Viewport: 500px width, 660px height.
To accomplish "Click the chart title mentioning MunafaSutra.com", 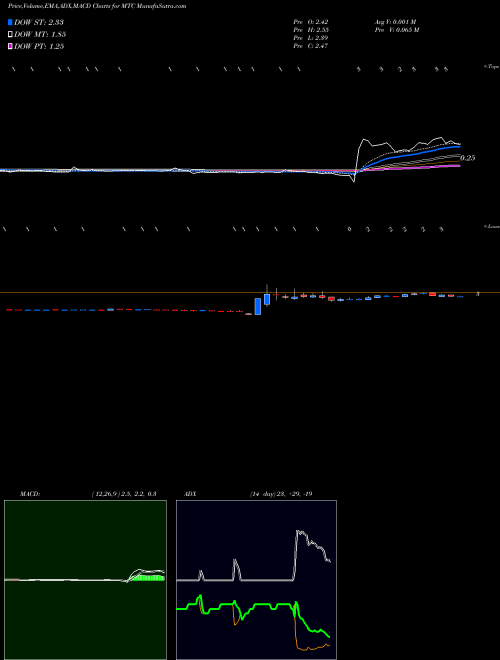I will (x=97, y=7).
